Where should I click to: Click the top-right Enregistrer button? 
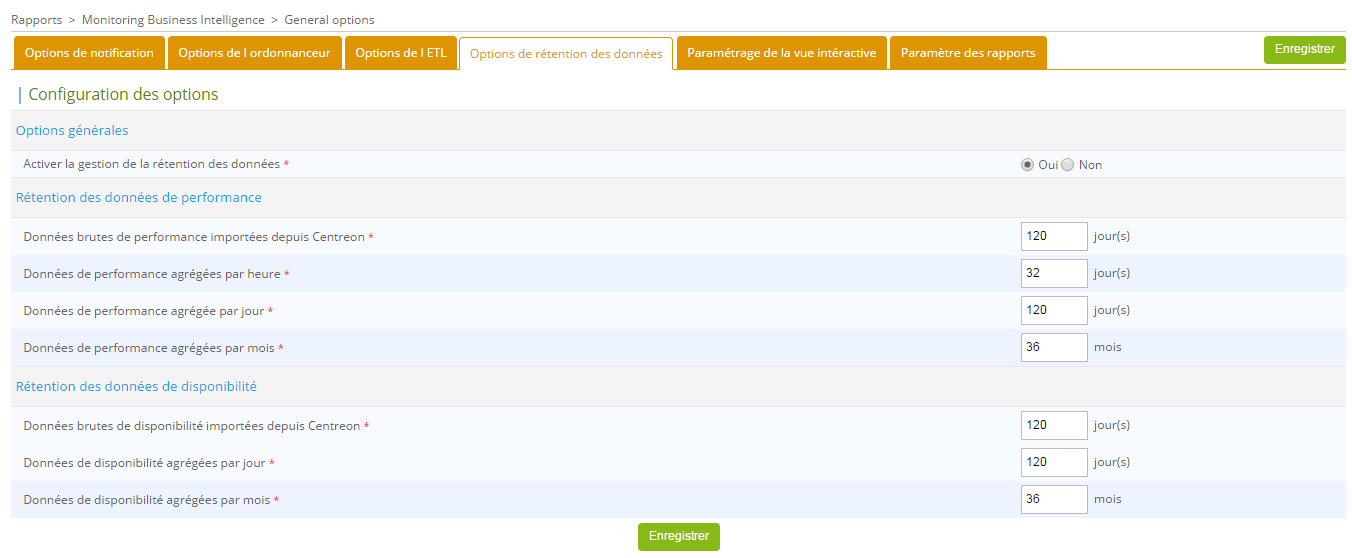[1304, 49]
